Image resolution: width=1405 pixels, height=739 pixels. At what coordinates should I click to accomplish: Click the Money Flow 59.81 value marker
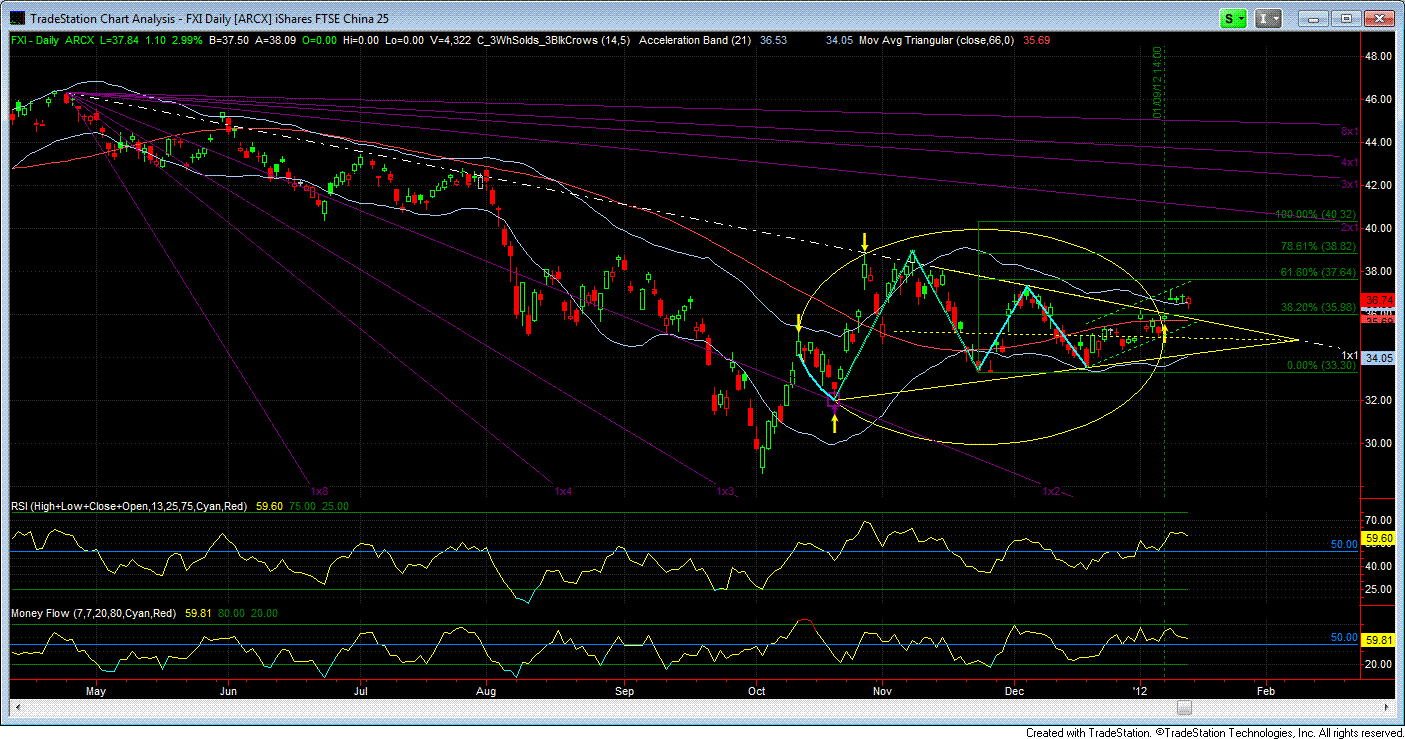point(1380,638)
